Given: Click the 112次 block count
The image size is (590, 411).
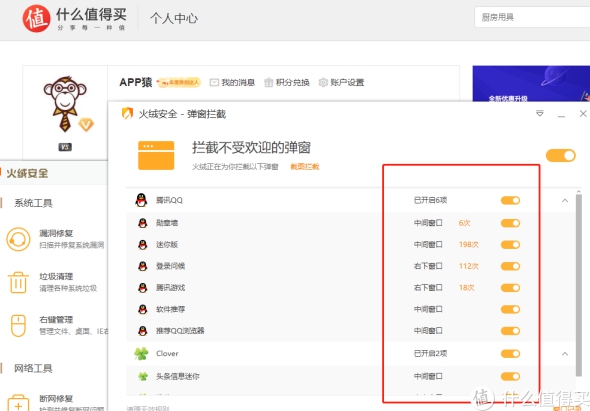Looking at the screenshot, I should 469,266.
